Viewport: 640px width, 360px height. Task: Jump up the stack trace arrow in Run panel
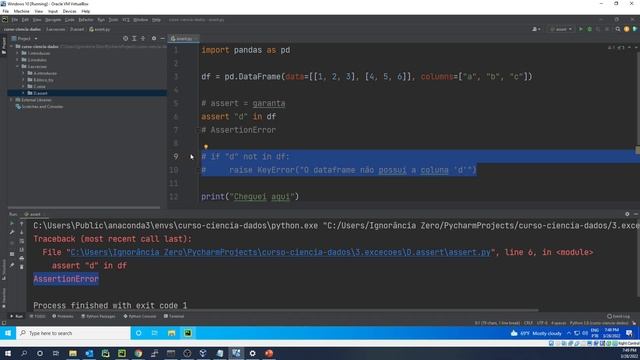click(22, 224)
